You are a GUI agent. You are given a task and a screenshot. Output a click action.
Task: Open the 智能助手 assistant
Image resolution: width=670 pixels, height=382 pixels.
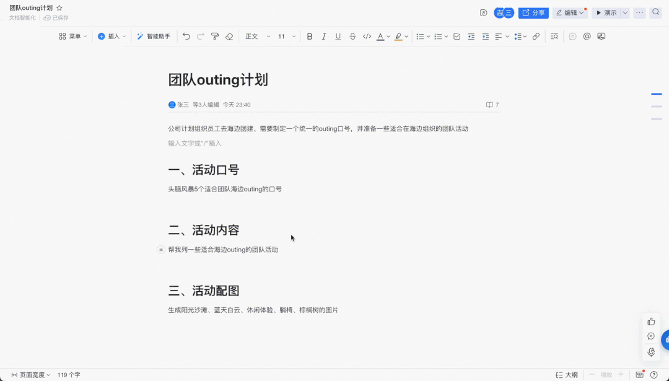153,37
